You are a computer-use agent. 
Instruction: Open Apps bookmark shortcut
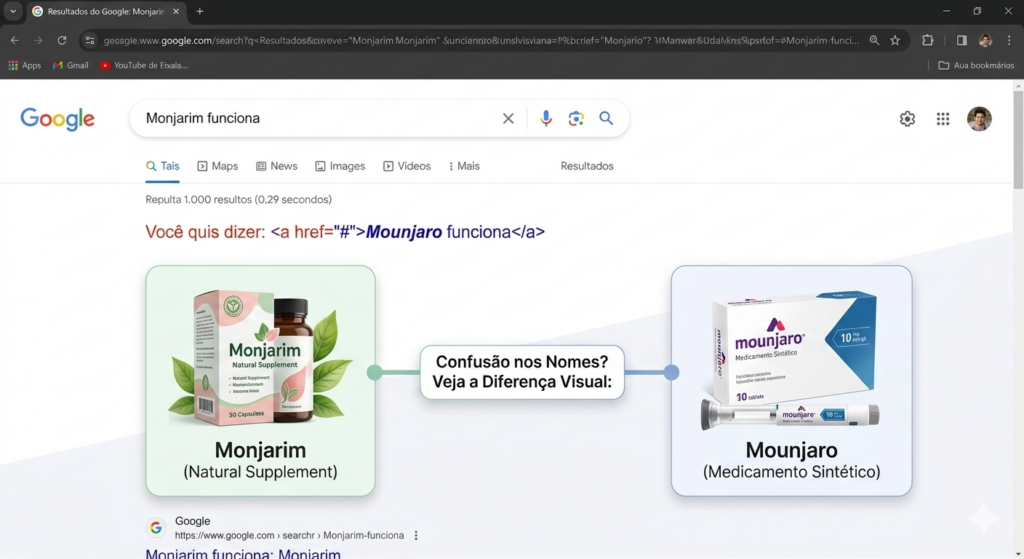tap(24, 65)
